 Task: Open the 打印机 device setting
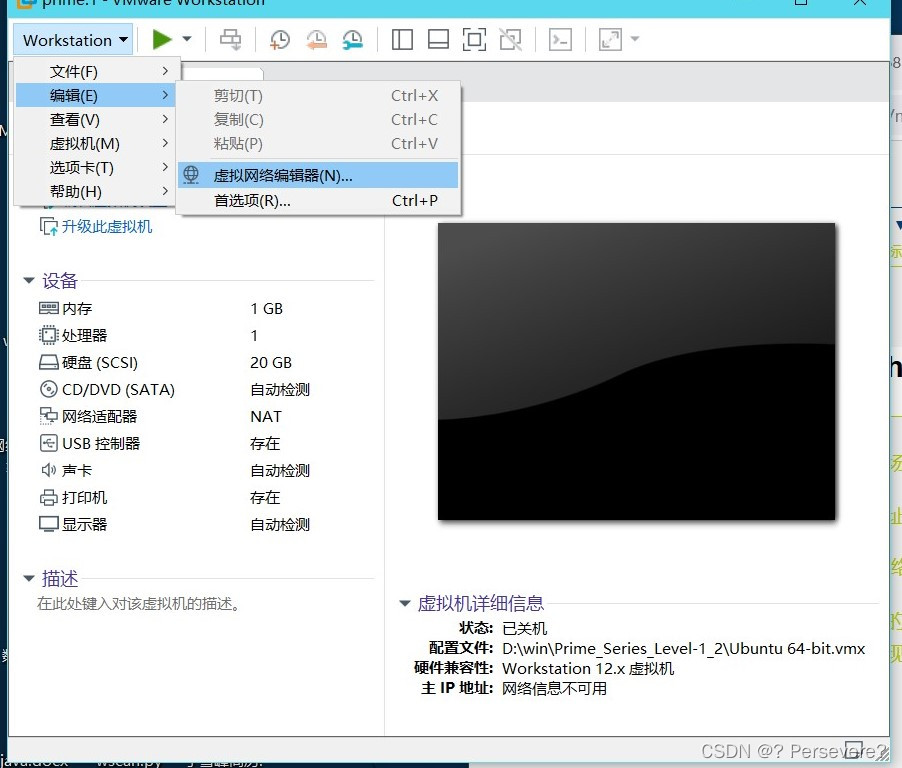(85, 497)
